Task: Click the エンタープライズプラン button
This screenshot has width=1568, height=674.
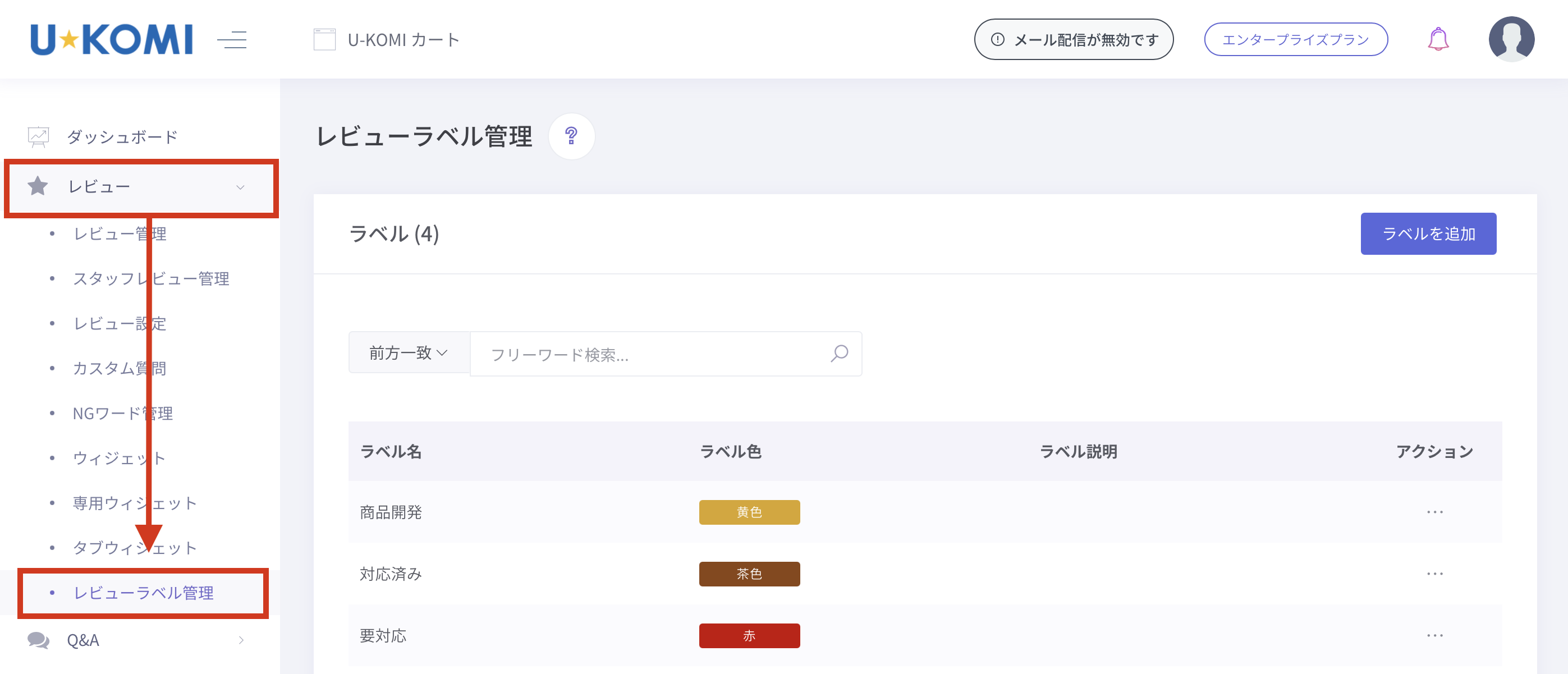Action: (1295, 40)
